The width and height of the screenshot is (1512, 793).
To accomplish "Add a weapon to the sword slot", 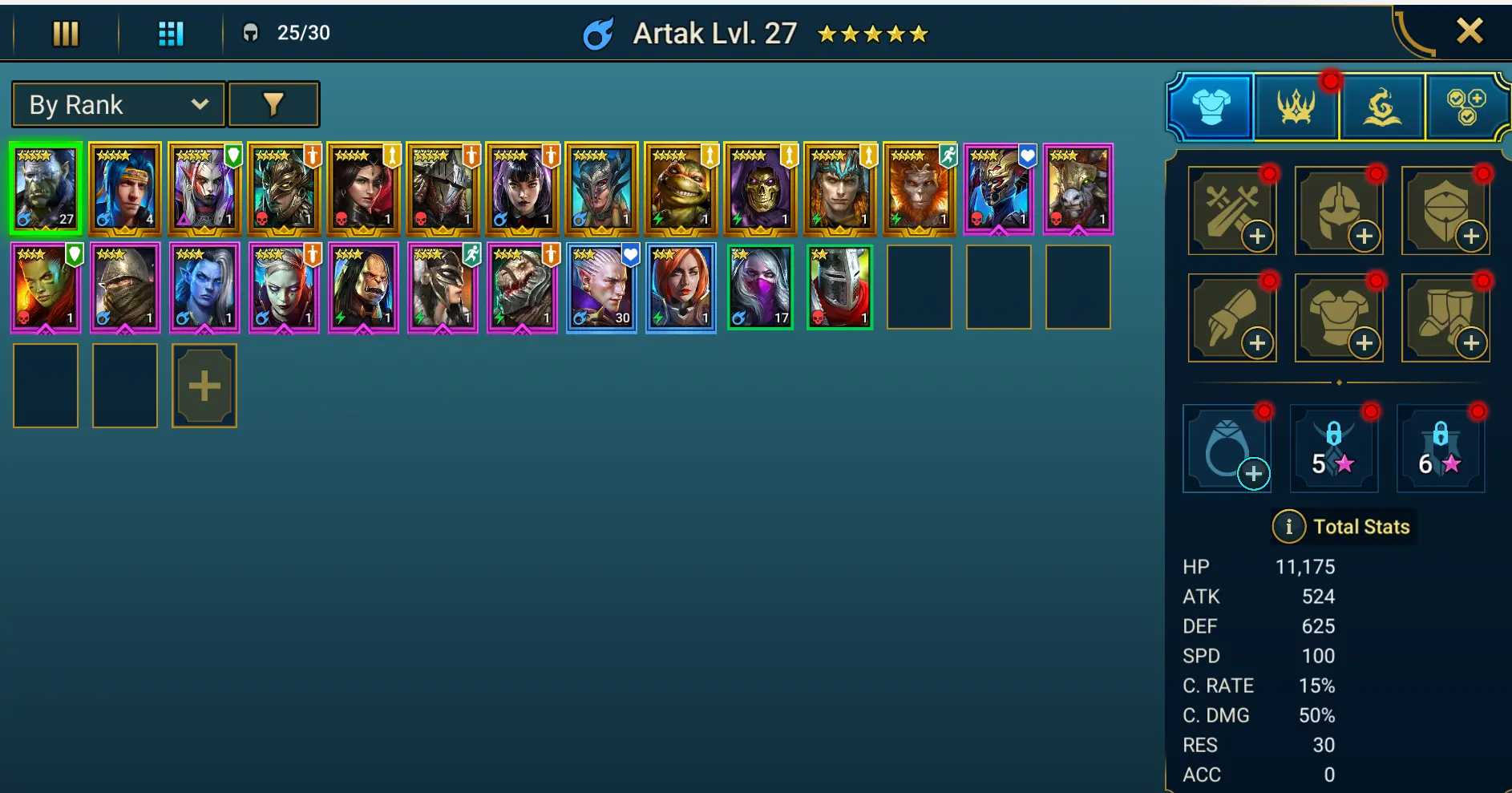I will 1232,211.
